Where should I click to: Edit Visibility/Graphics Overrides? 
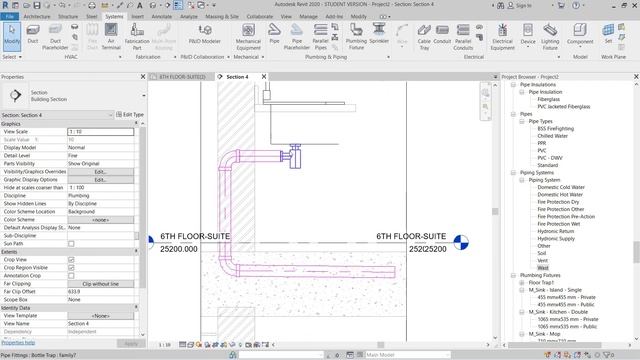point(100,172)
